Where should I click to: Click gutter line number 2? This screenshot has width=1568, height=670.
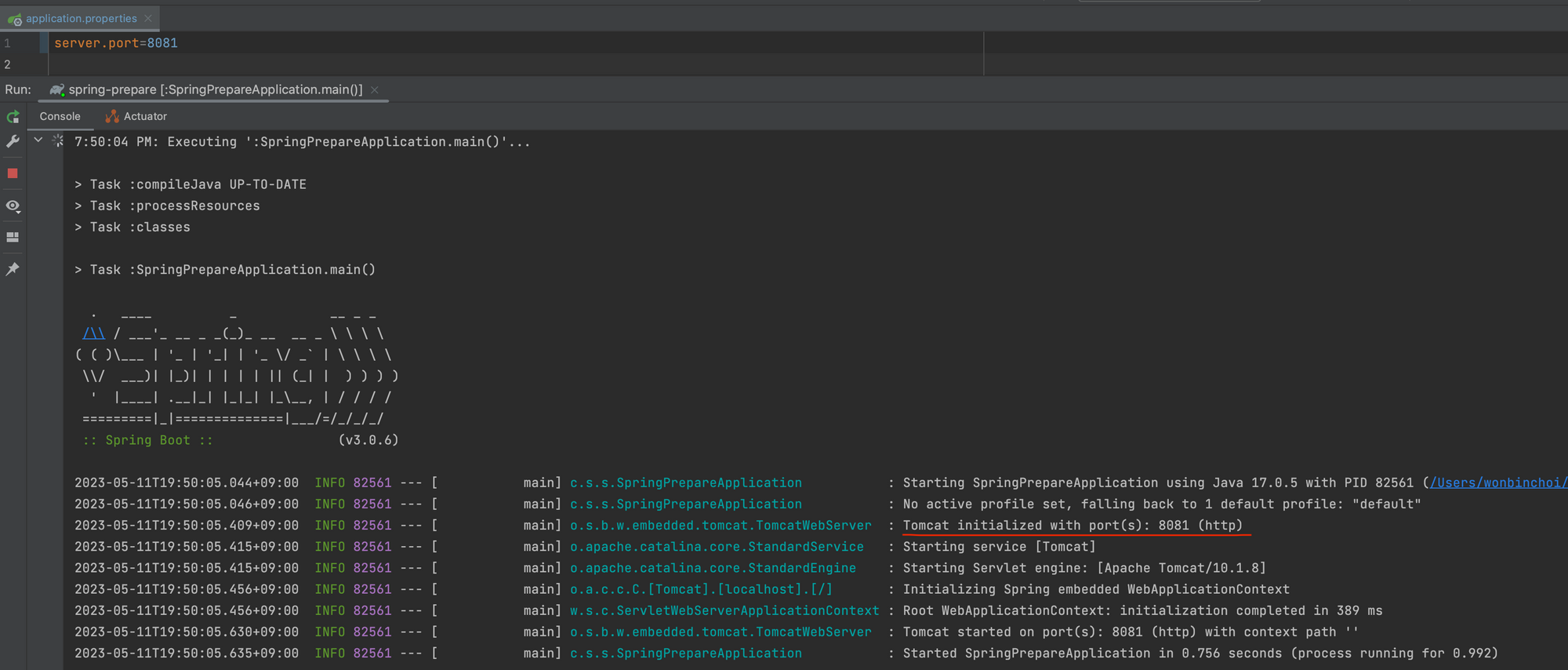(7, 64)
